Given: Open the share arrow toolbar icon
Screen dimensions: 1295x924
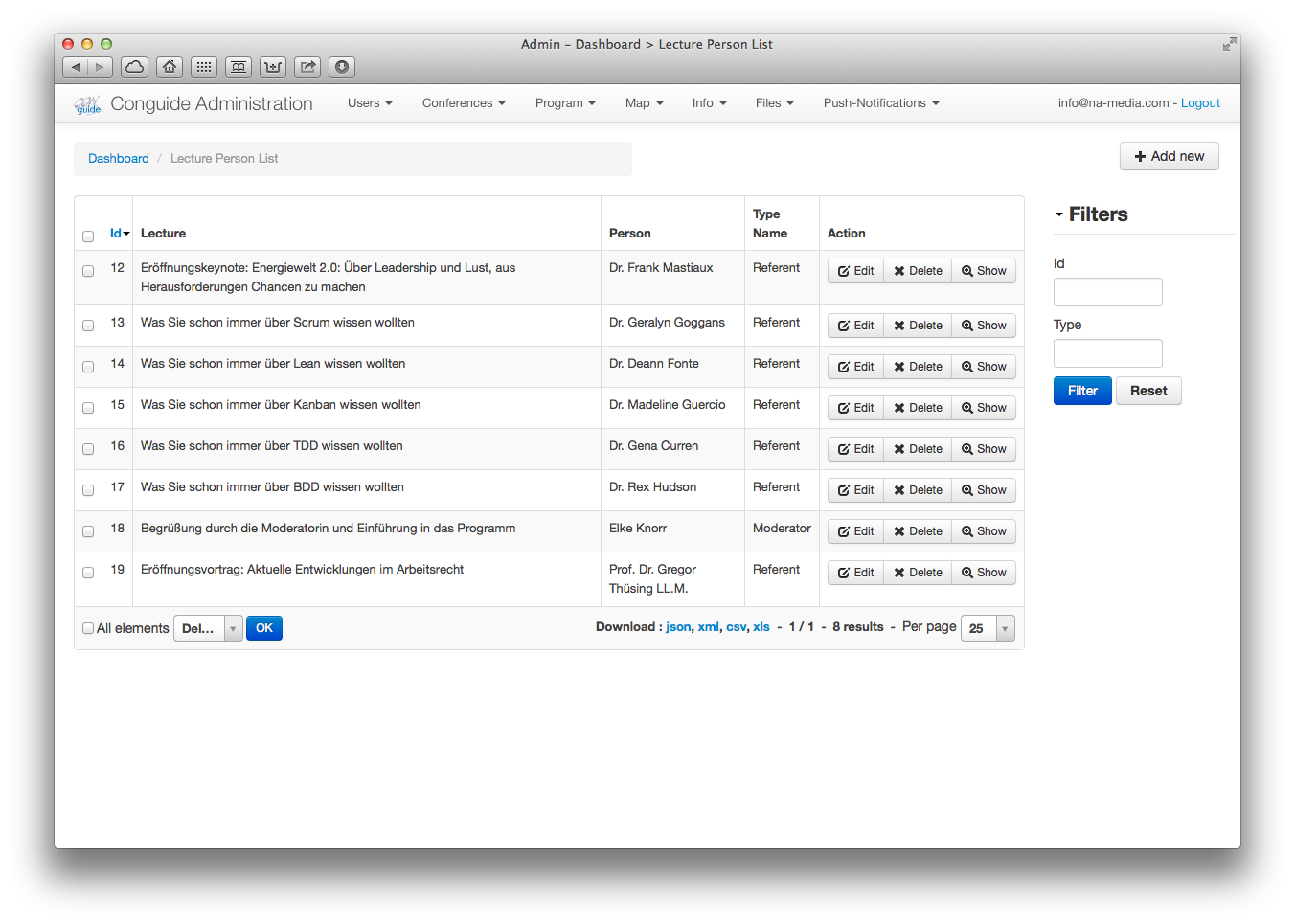Looking at the screenshot, I should tap(307, 67).
